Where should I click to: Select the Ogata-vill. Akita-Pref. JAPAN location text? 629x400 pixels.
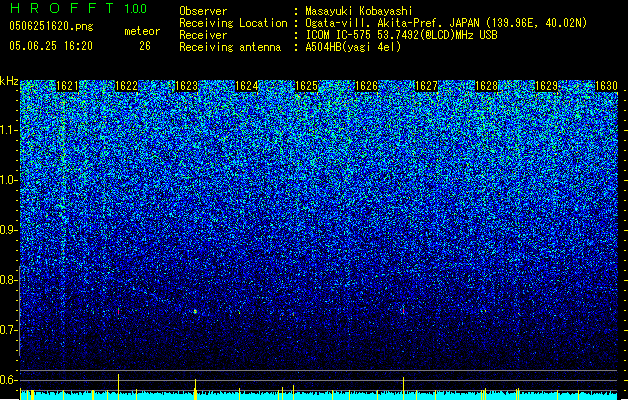[x=446, y=23]
